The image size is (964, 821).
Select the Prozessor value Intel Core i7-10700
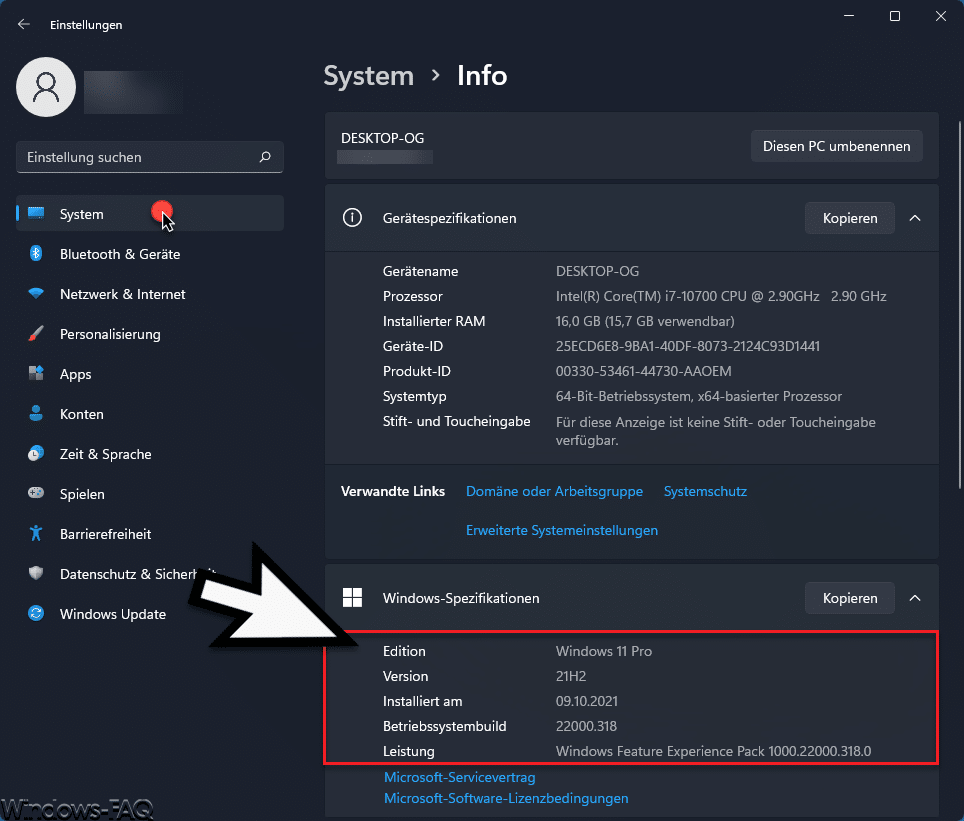(x=721, y=296)
